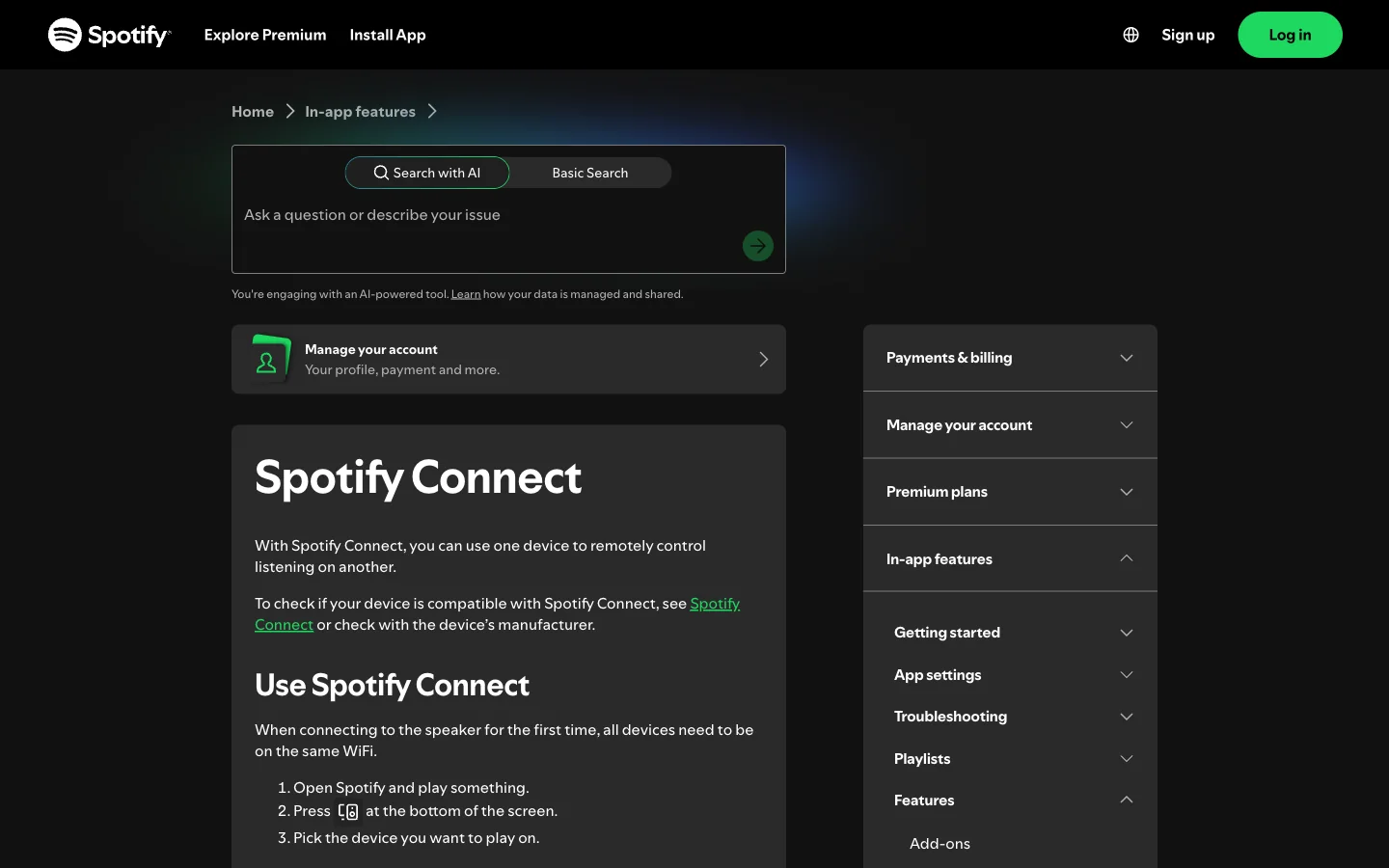The height and width of the screenshot is (868, 1389).
Task: Open the Add-ons sidebar item
Action: (x=940, y=844)
